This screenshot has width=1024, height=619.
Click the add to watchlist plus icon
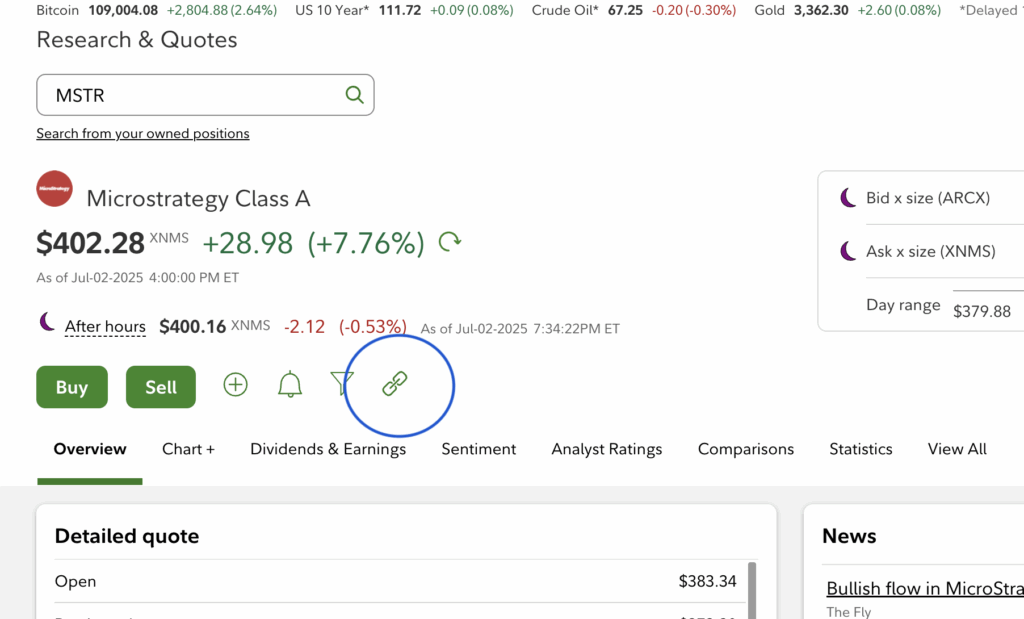click(235, 385)
